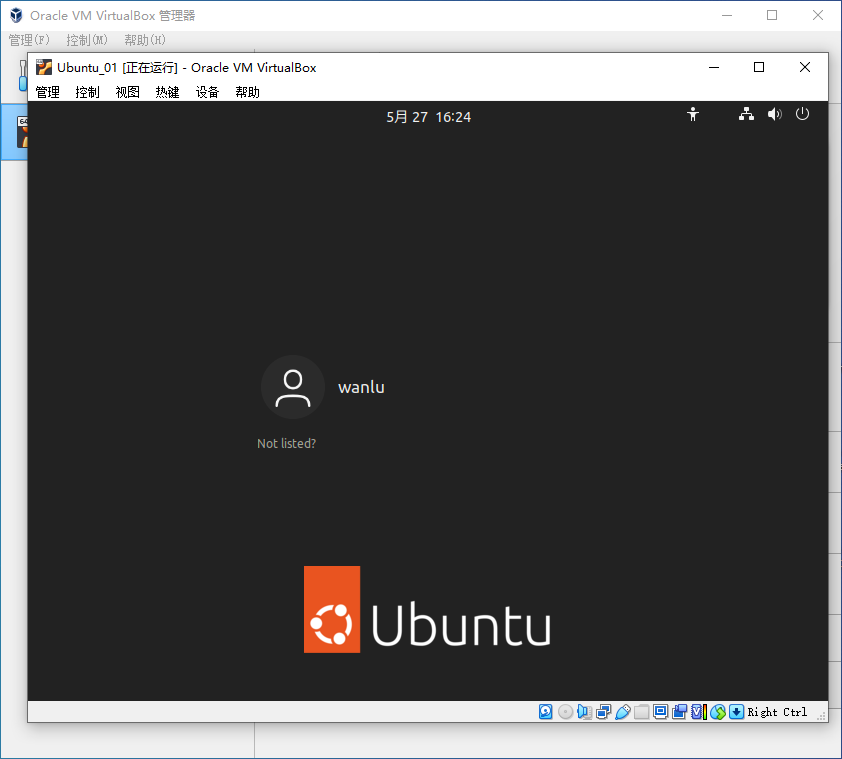Click the Right Ctrl host key label
The height and width of the screenshot is (759, 842).
[777, 712]
